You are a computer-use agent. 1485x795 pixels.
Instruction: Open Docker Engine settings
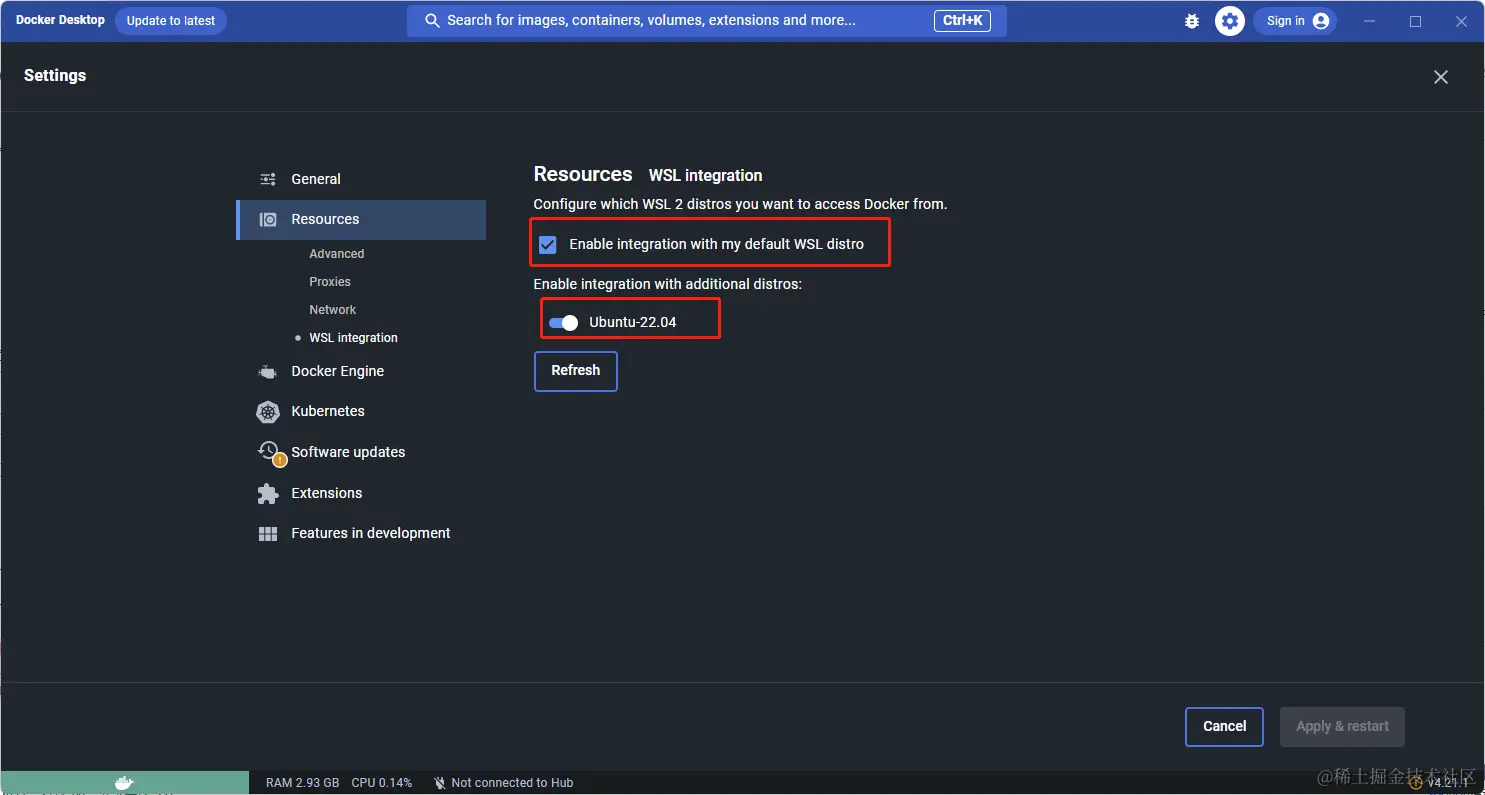(338, 371)
